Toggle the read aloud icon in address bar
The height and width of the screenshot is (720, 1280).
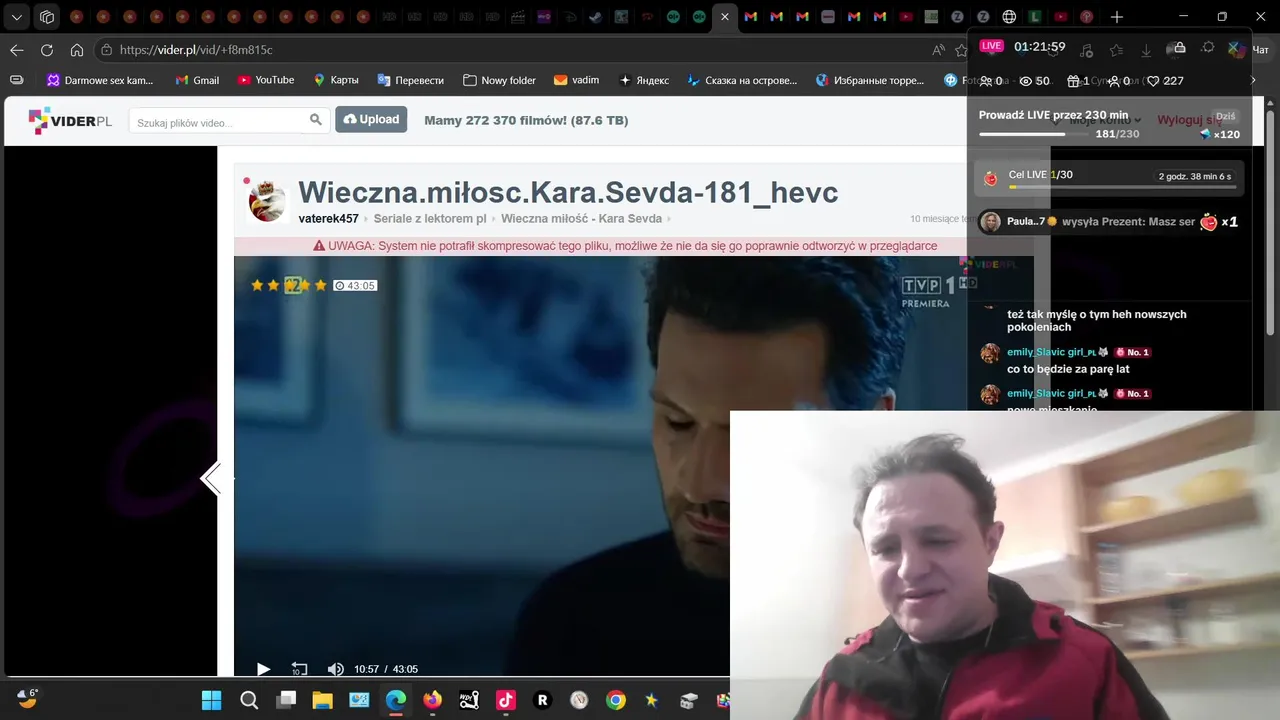(x=938, y=50)
